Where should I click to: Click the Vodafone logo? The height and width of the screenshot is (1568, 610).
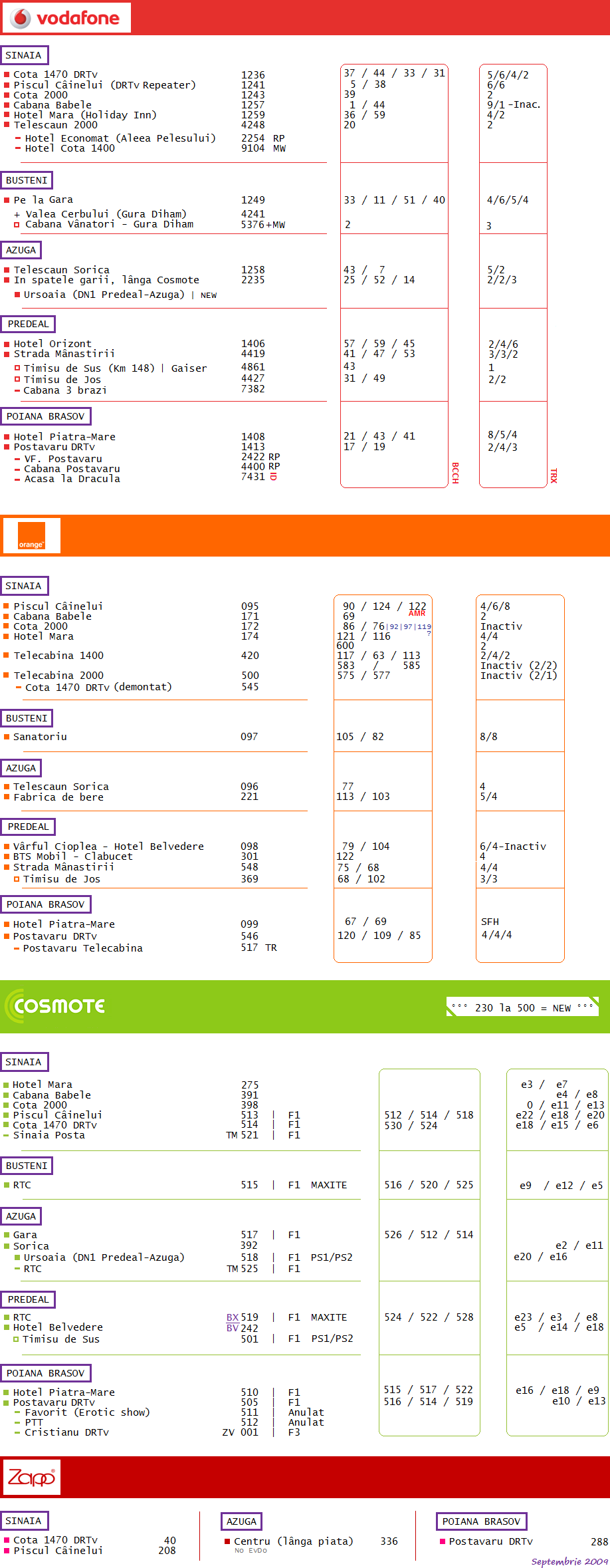click(66, 18)
